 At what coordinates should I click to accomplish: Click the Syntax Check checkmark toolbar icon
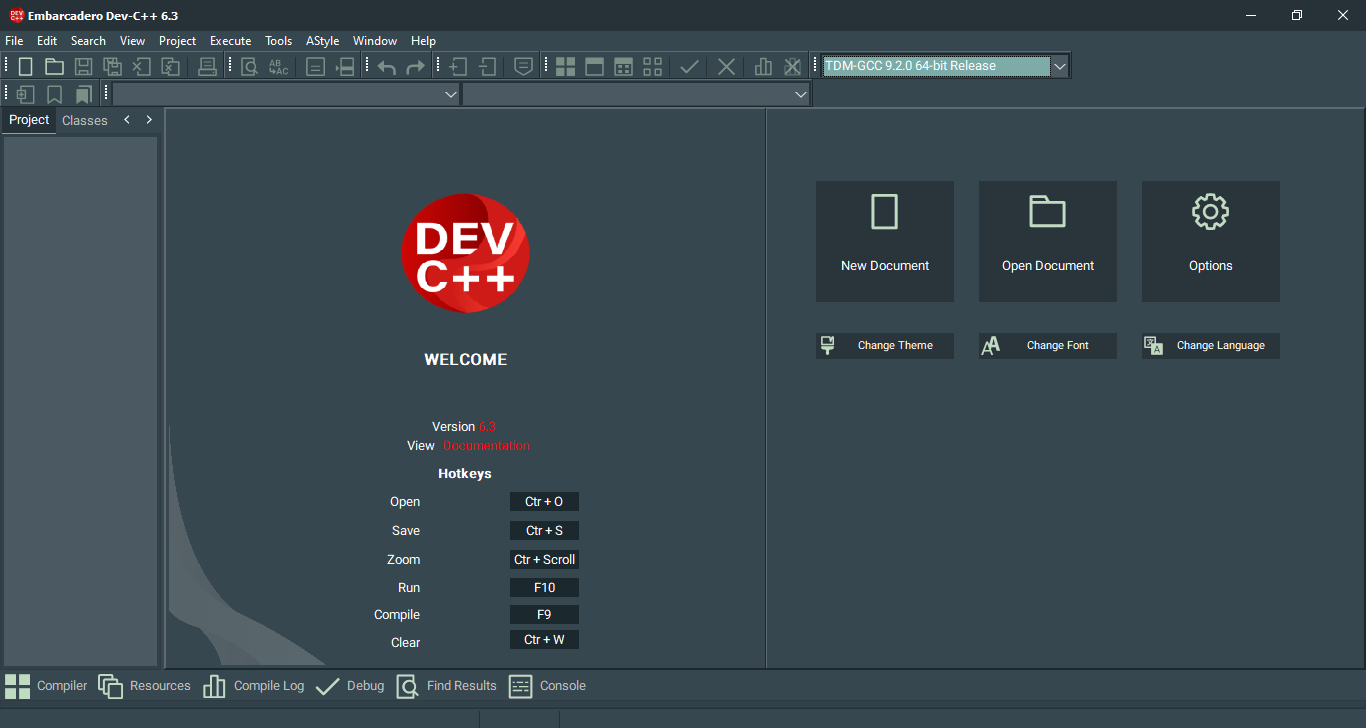pyautogui.click(x=689, y=67)
